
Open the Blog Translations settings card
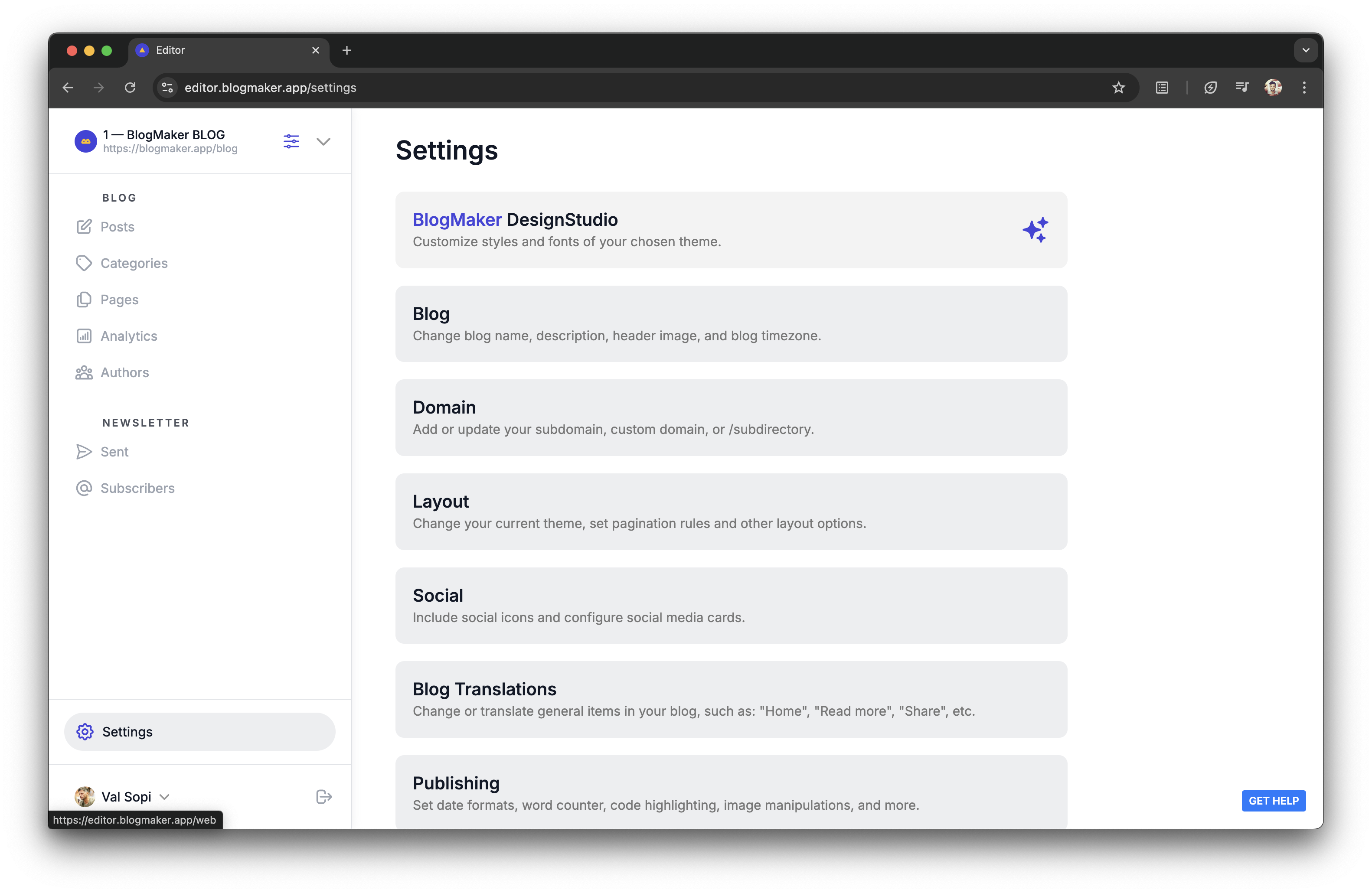[x=731, y=699]
